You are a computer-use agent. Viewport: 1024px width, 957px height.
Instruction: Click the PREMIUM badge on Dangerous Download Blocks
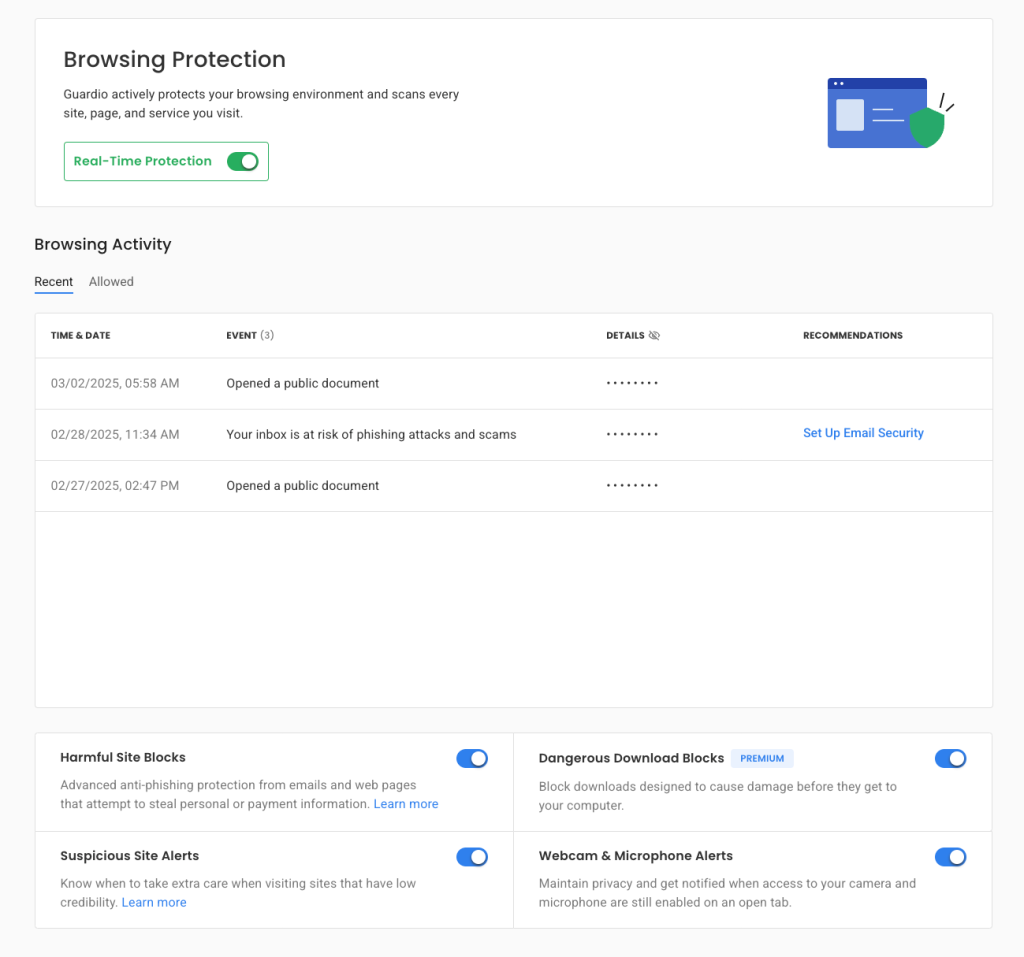tap(761, 758)
